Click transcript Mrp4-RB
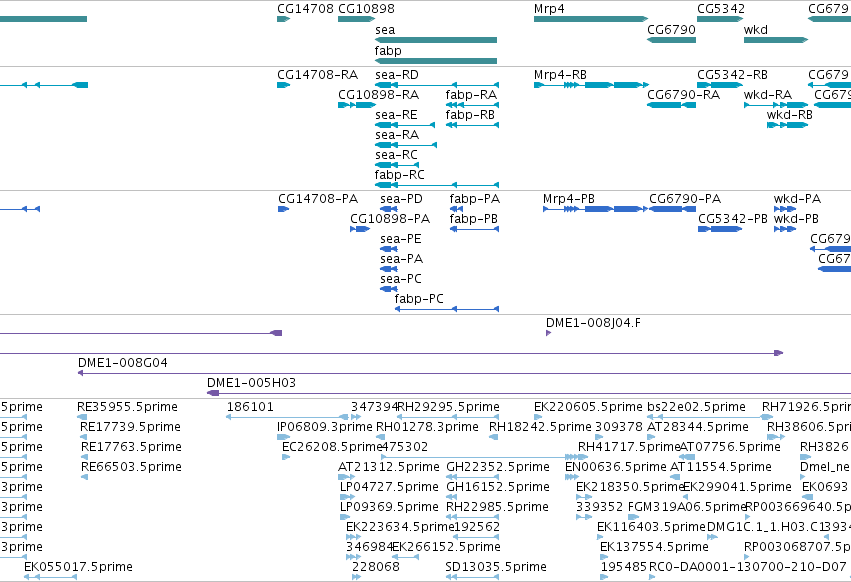Image resolution: width=851 pixels, height=582 pixels. (592, 85)
